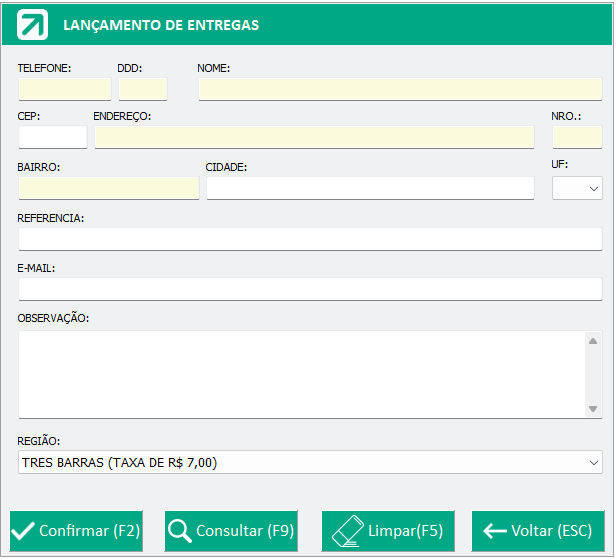This screenshot has width=616, height=559.
Task: Select the TRES BARRAS region combo box
Action: point(310,462)
